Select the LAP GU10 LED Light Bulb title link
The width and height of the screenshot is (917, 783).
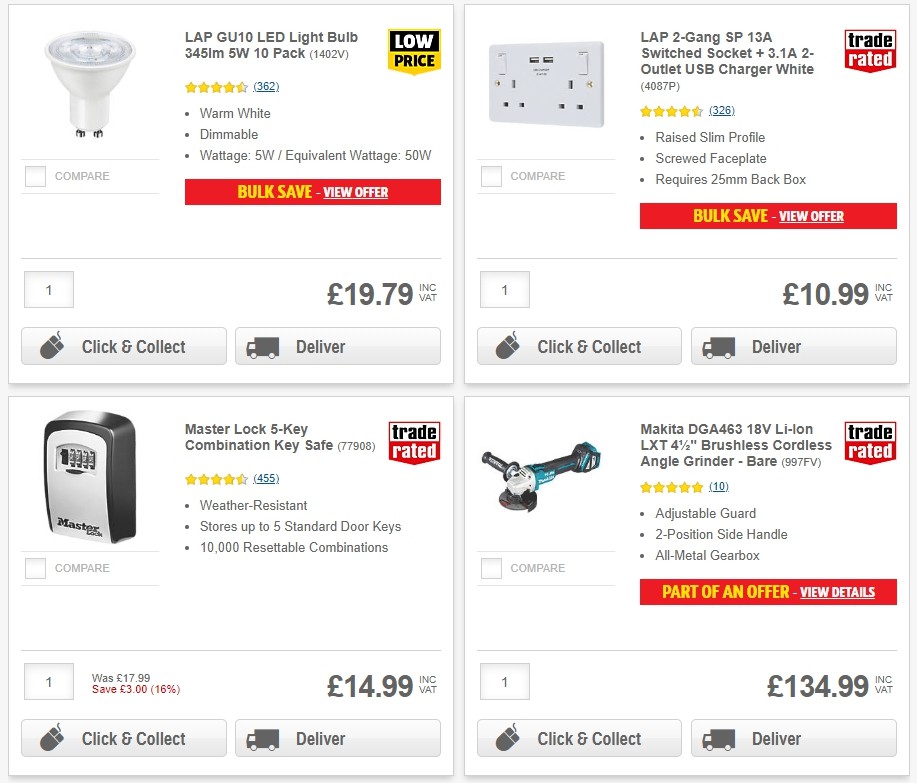[270, 44]
